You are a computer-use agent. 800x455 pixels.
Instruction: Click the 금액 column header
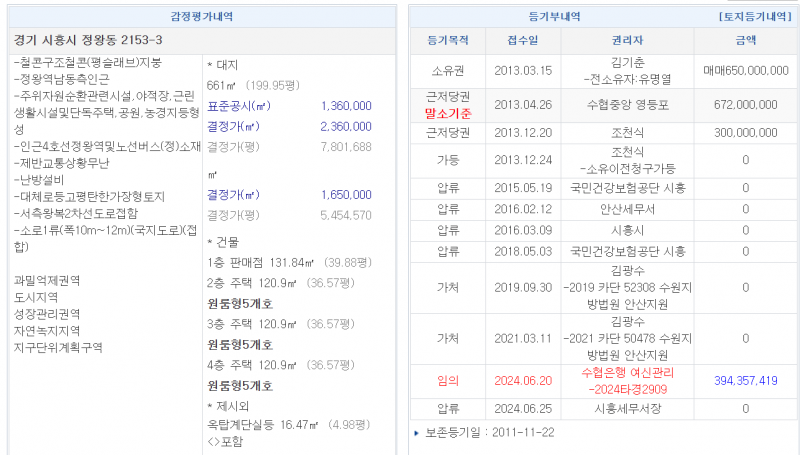[745, 41]
